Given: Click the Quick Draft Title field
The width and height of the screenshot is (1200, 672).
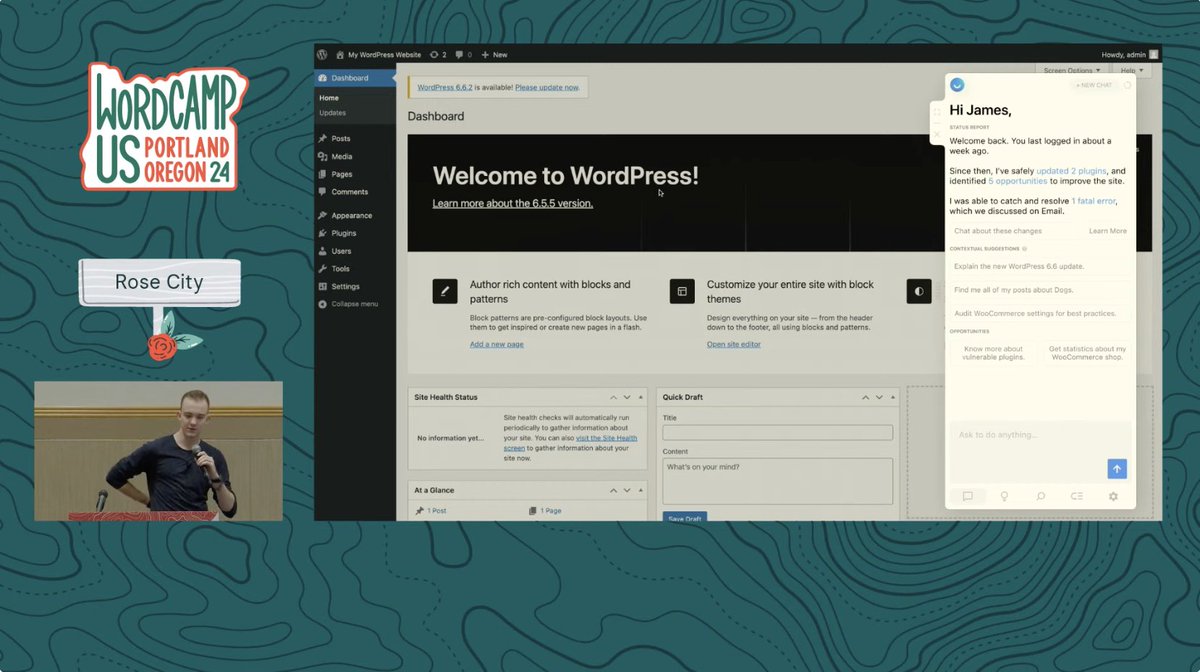Looking at the screenshot, I should point(777,433).
